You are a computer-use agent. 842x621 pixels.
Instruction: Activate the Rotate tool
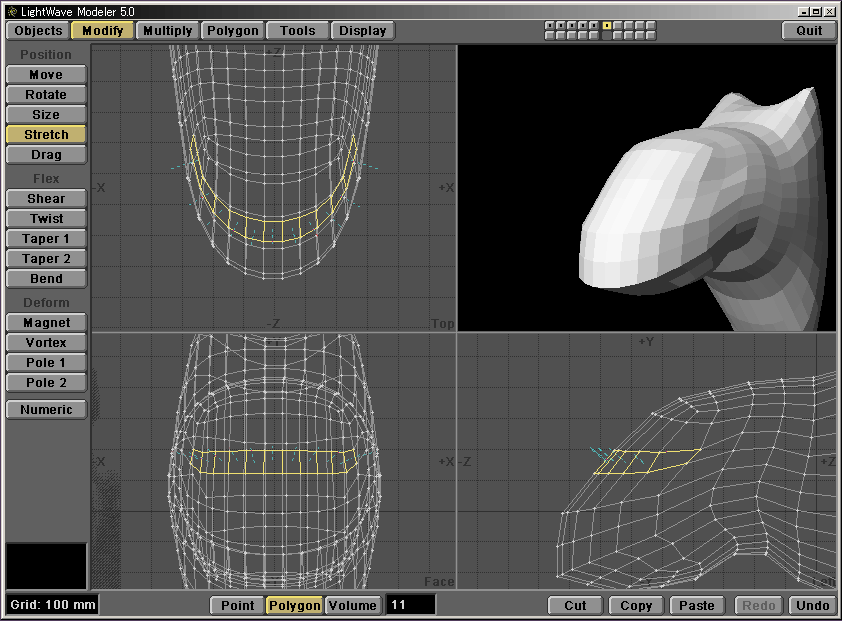coord(46,95)
